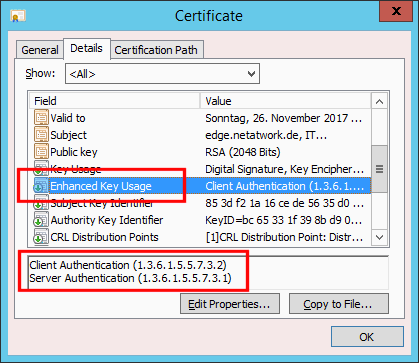The height and width of the screenshot is (363, 419).
Task: Click the Copy to File button
Action: pyautogui.click(x=339, y=304)
